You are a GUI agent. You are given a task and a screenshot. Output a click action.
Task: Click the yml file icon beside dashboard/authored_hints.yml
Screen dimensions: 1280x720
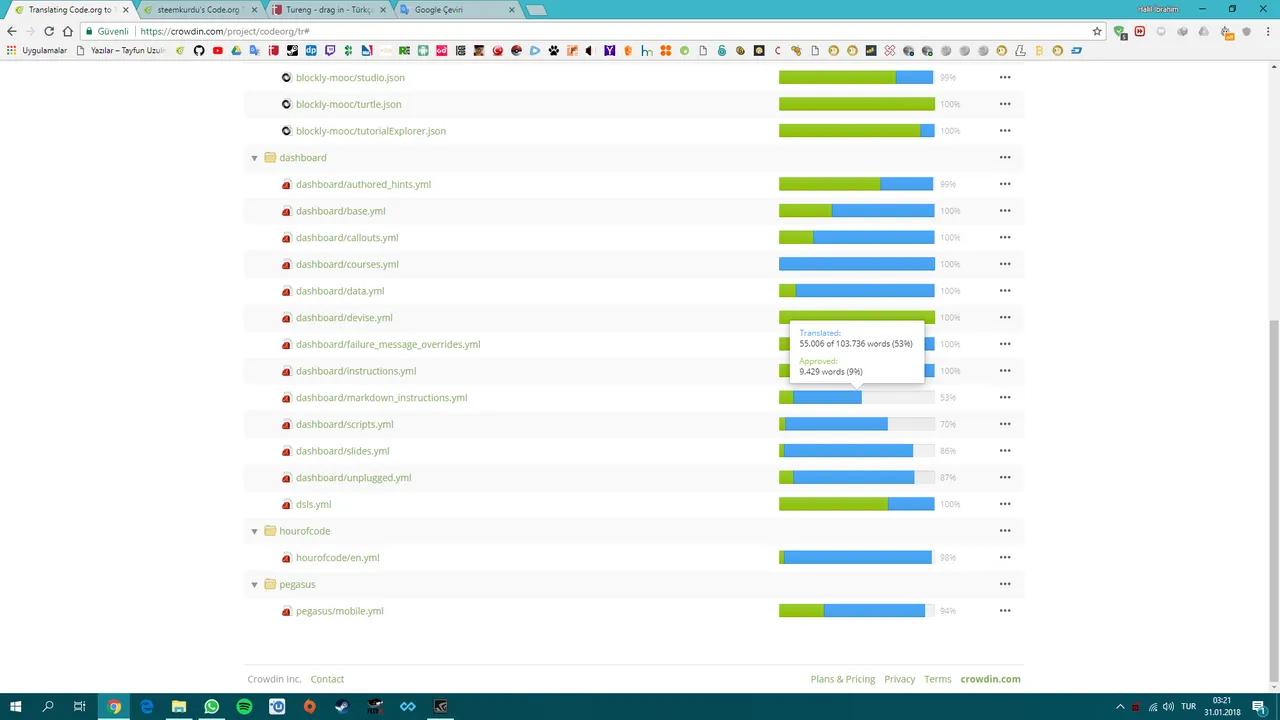click(286, 184)
